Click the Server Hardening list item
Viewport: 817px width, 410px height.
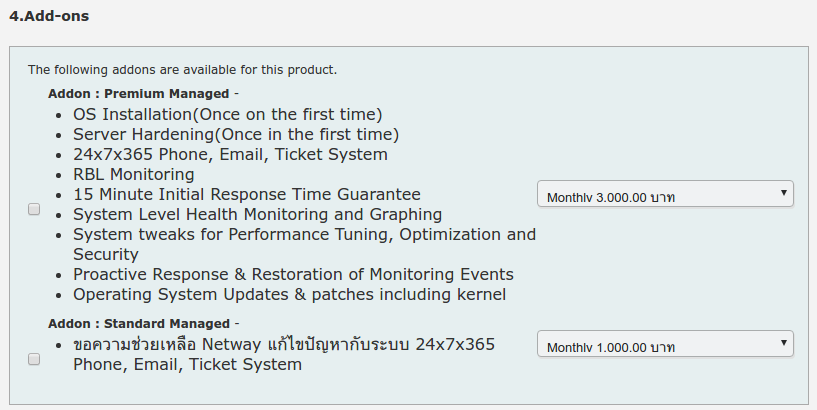236,135
